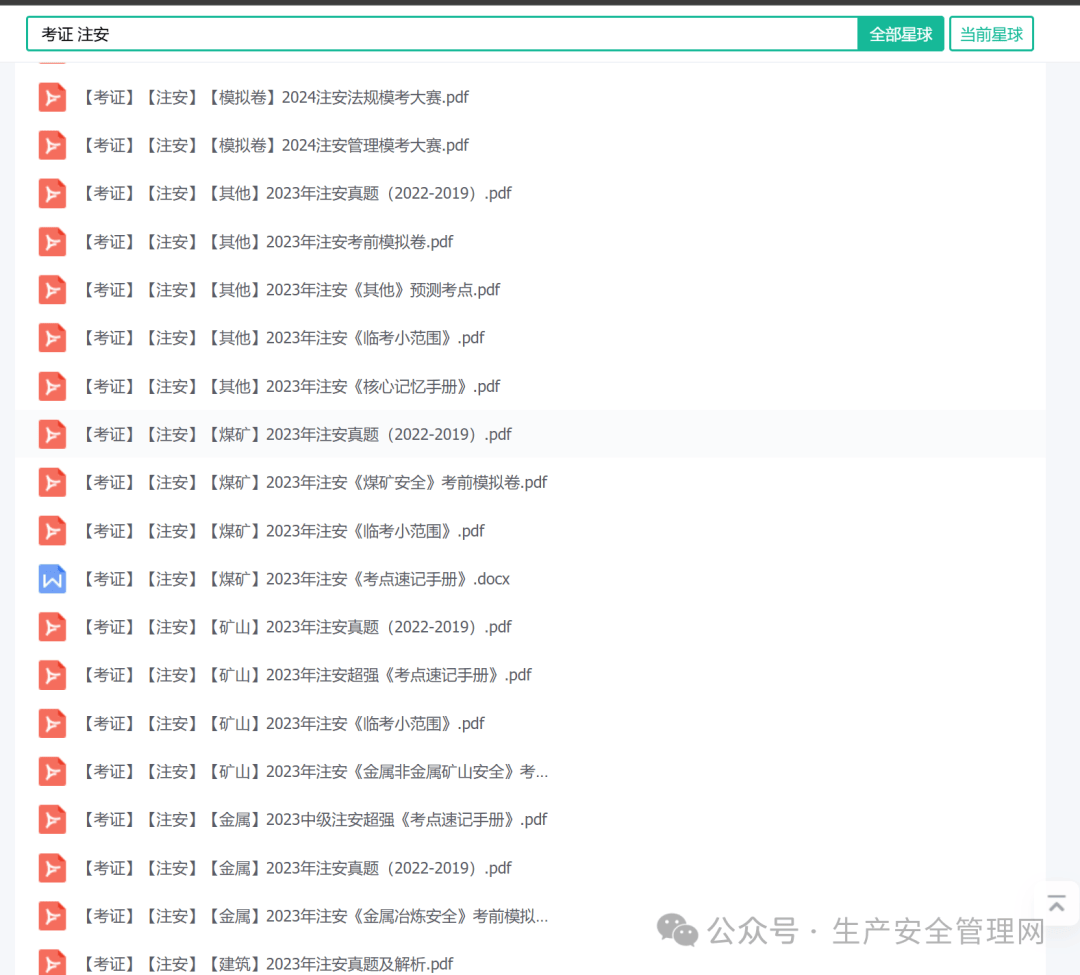Click PDF icon of 【其他】《临考小范围》 file
This screenshot has height=975, width=1080.
click(52, 338)
